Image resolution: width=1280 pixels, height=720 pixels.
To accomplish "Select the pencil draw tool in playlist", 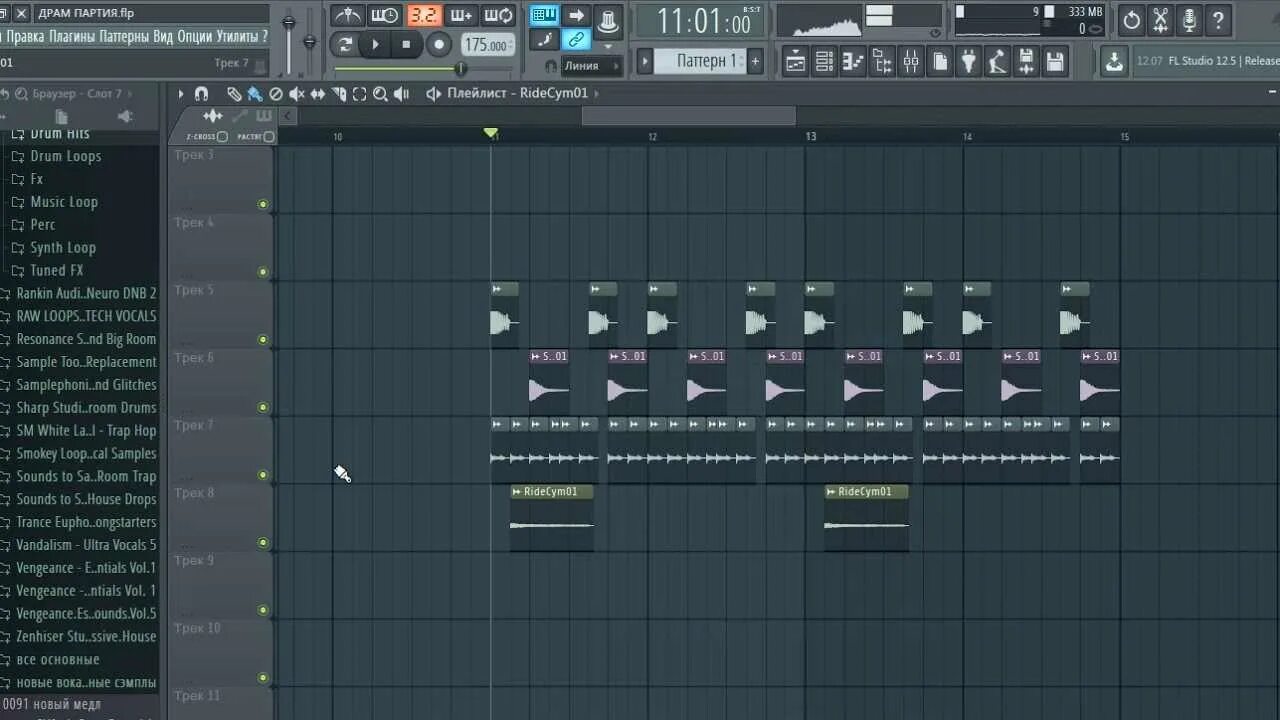I will (234, 93).
